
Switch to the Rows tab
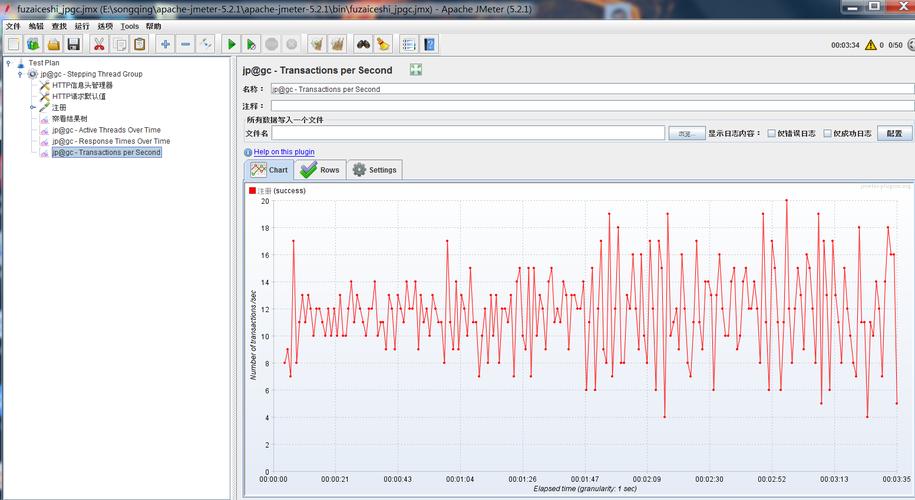click(320, 170)
